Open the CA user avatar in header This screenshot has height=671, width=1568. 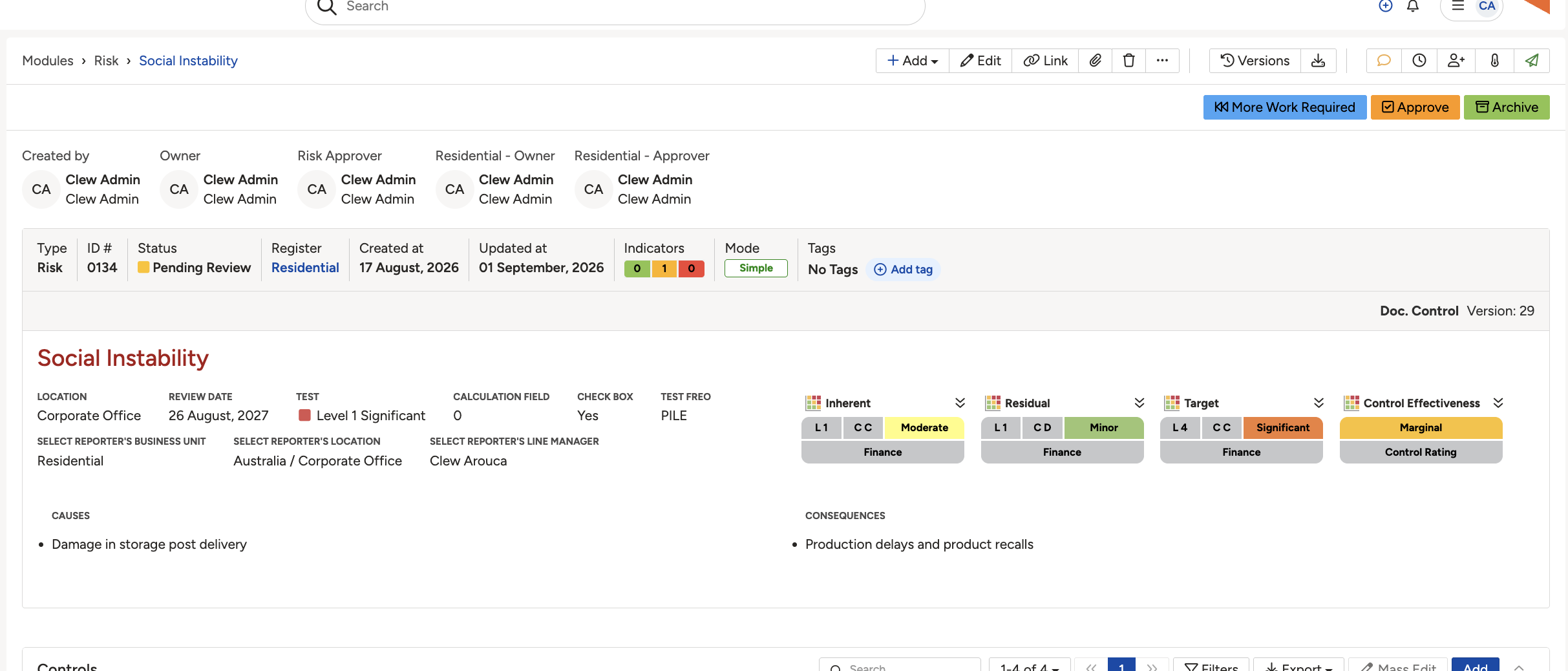pos(1487,6)
